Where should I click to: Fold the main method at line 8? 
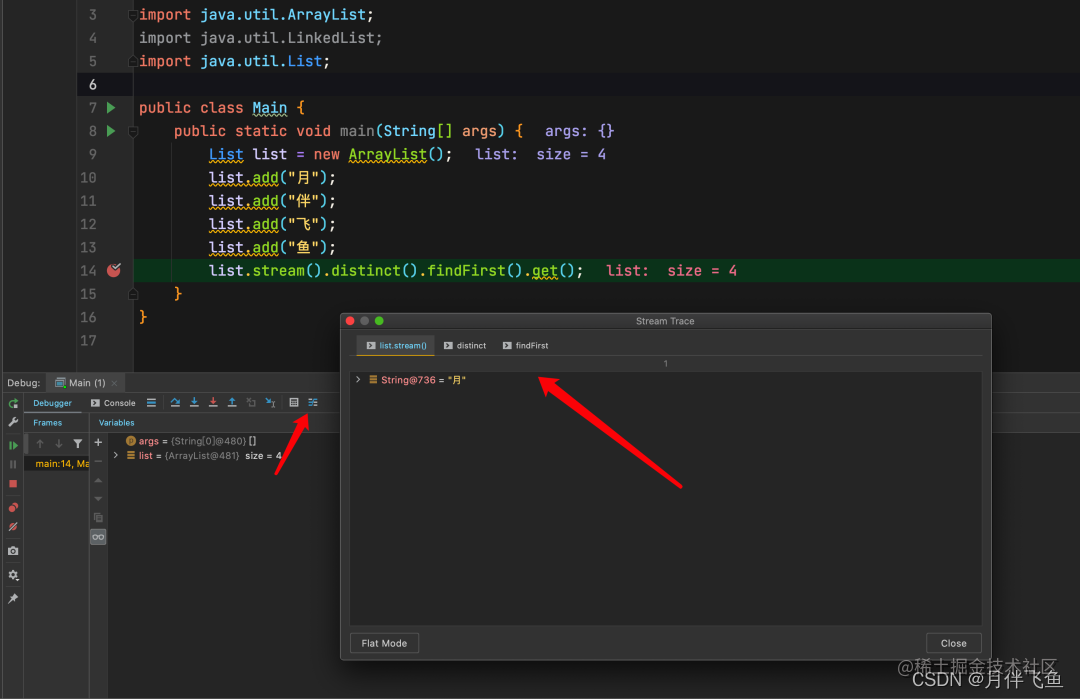click(133, 131)
